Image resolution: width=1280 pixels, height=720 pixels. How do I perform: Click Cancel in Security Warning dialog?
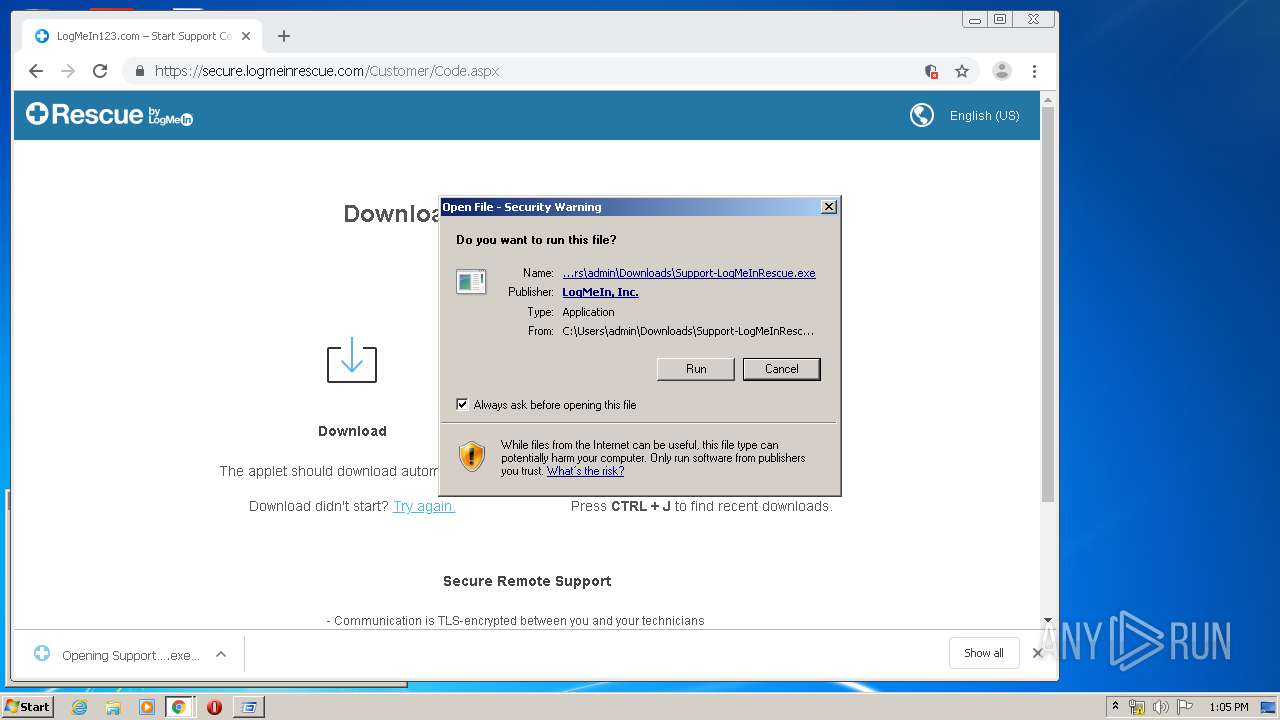click(x=782, y=369)
